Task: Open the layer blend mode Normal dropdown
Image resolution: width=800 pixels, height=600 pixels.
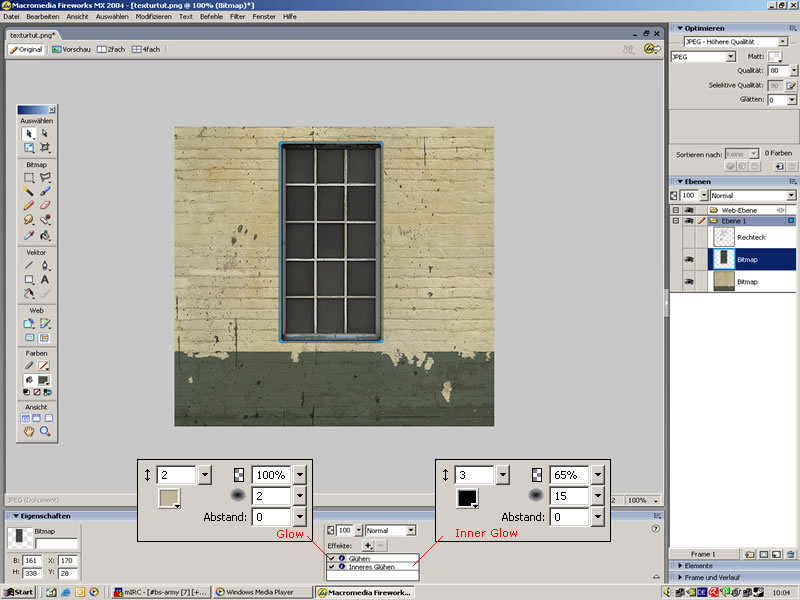Action: click(791, 195)
